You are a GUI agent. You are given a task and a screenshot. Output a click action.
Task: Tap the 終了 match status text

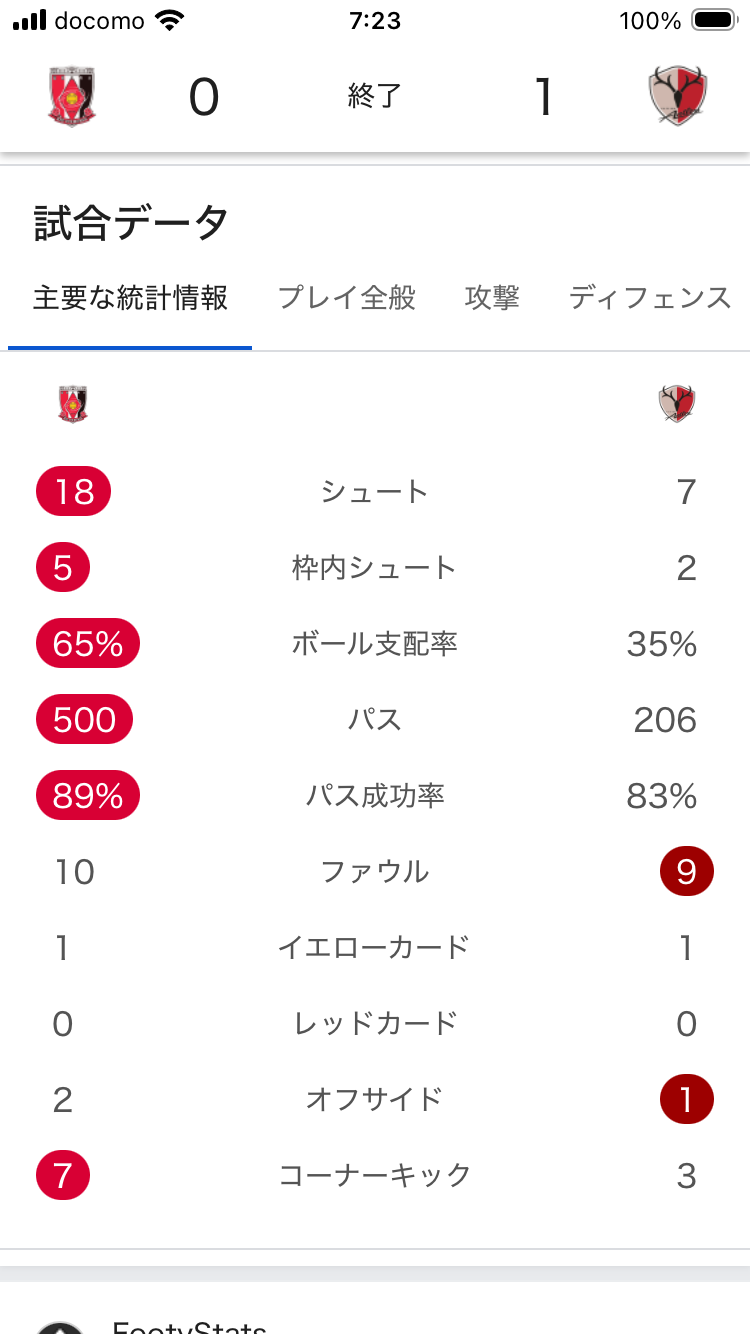pyautogui.click(x=375, y=97)
